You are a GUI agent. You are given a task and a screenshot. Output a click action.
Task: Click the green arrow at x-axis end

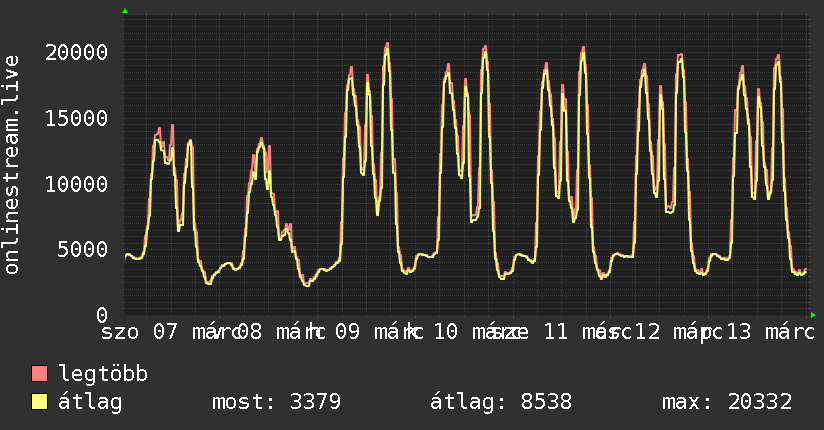pyautogui.click(x=813, y=315)
